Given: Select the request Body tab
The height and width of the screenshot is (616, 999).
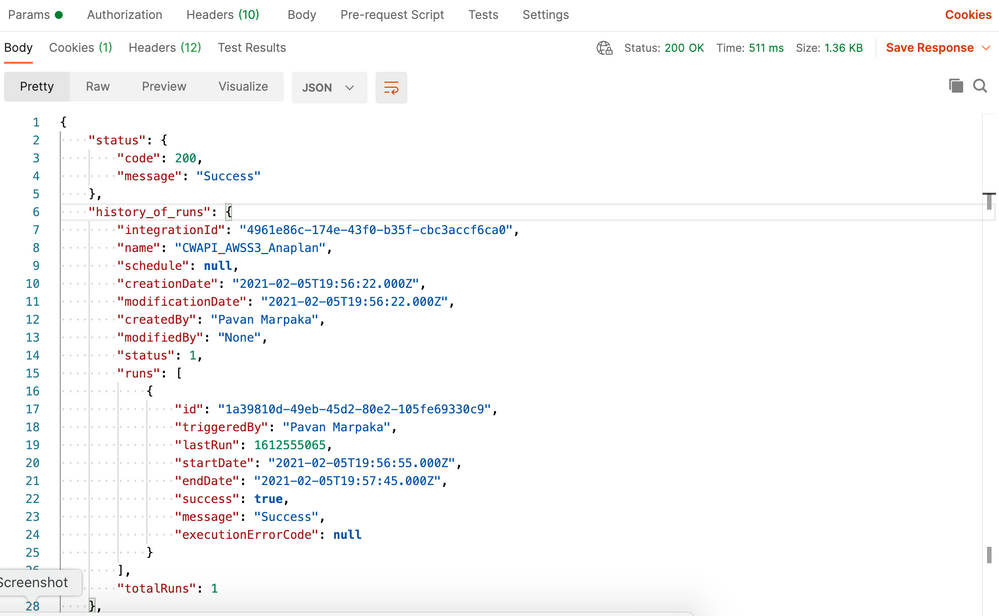Looking at the screenshot, I should coord(301,15).
